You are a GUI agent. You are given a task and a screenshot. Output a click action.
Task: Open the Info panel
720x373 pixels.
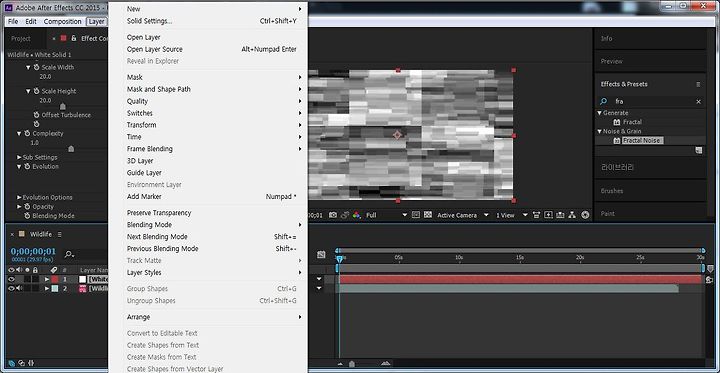[x=607, y=39]
